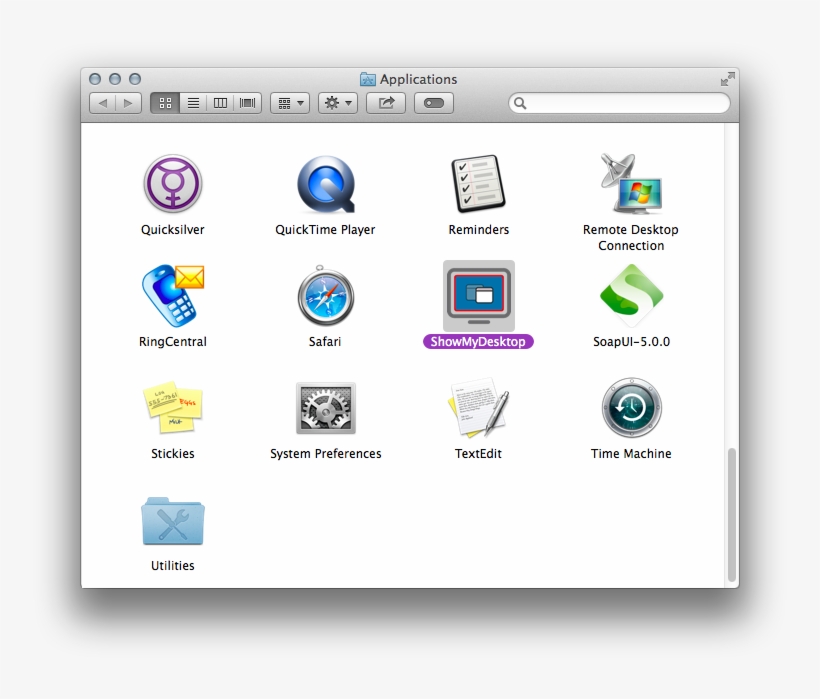Launch TextEdit
The height and width of the screenshot is (699, 820).
[478, 408]
